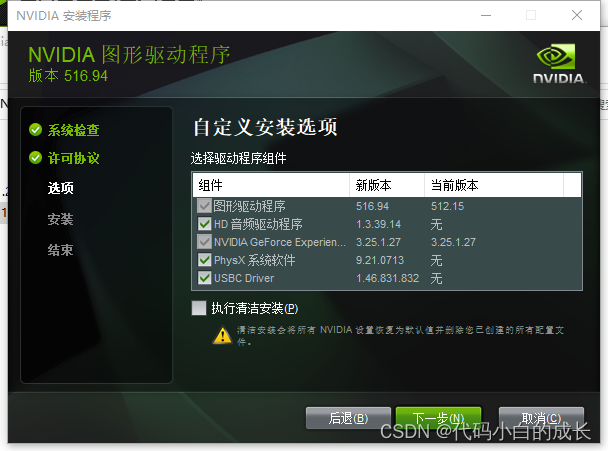The width and height of the screenshot is (608, 451).
Task: Uncheck the USBC Driver checkbox
Action: coord(204,278)
